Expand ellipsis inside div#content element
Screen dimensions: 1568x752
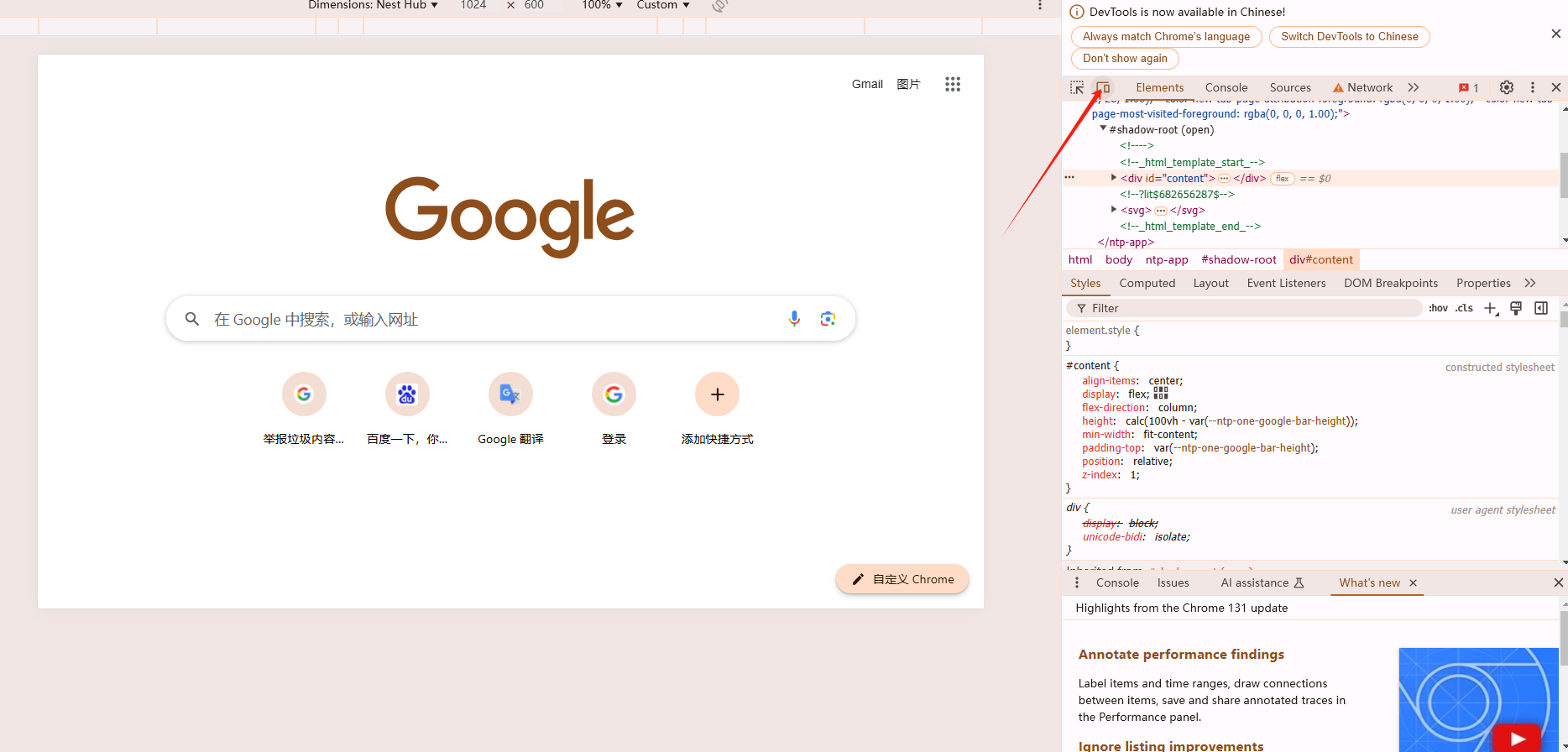1224,178
